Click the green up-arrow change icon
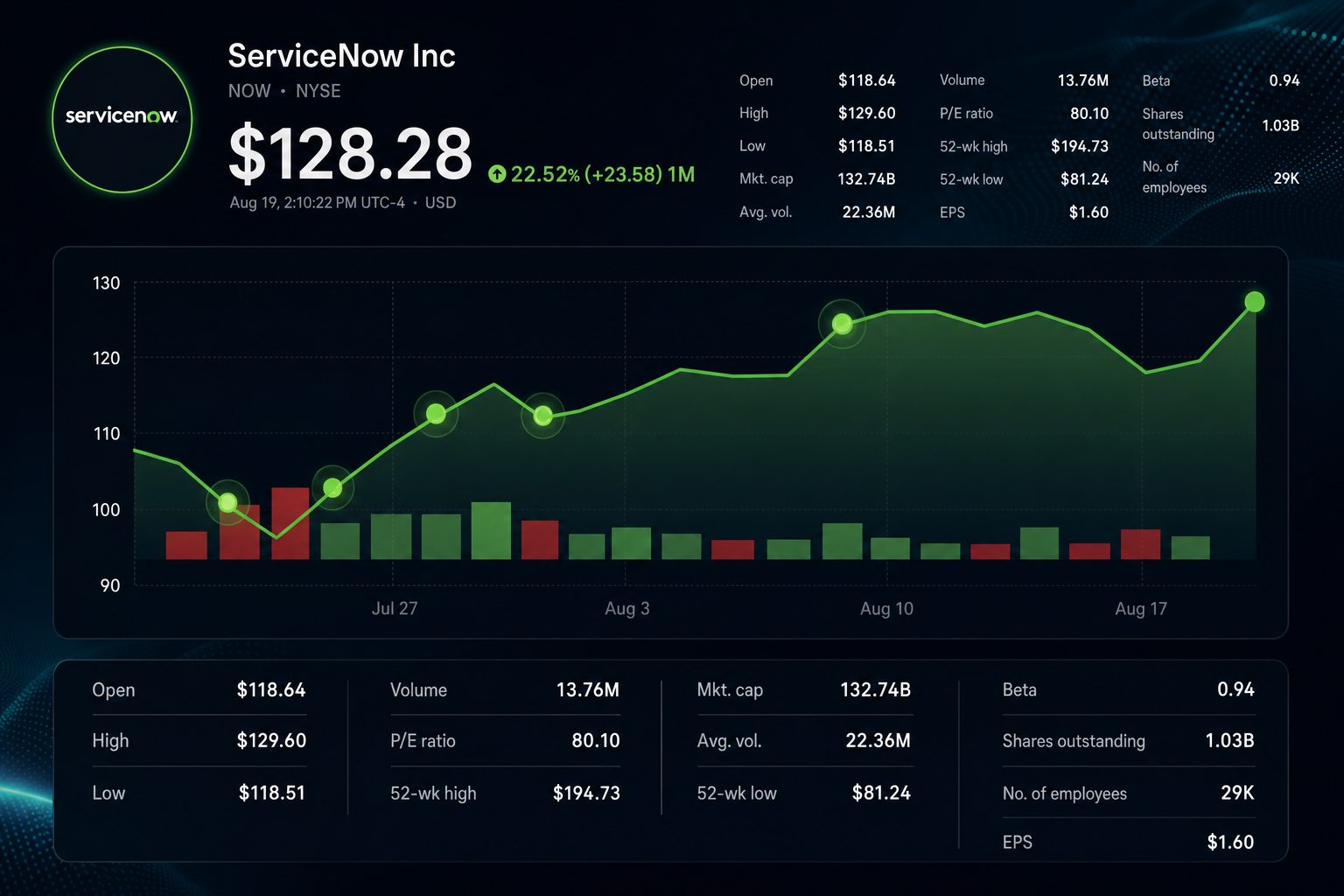 coord(497,174)
